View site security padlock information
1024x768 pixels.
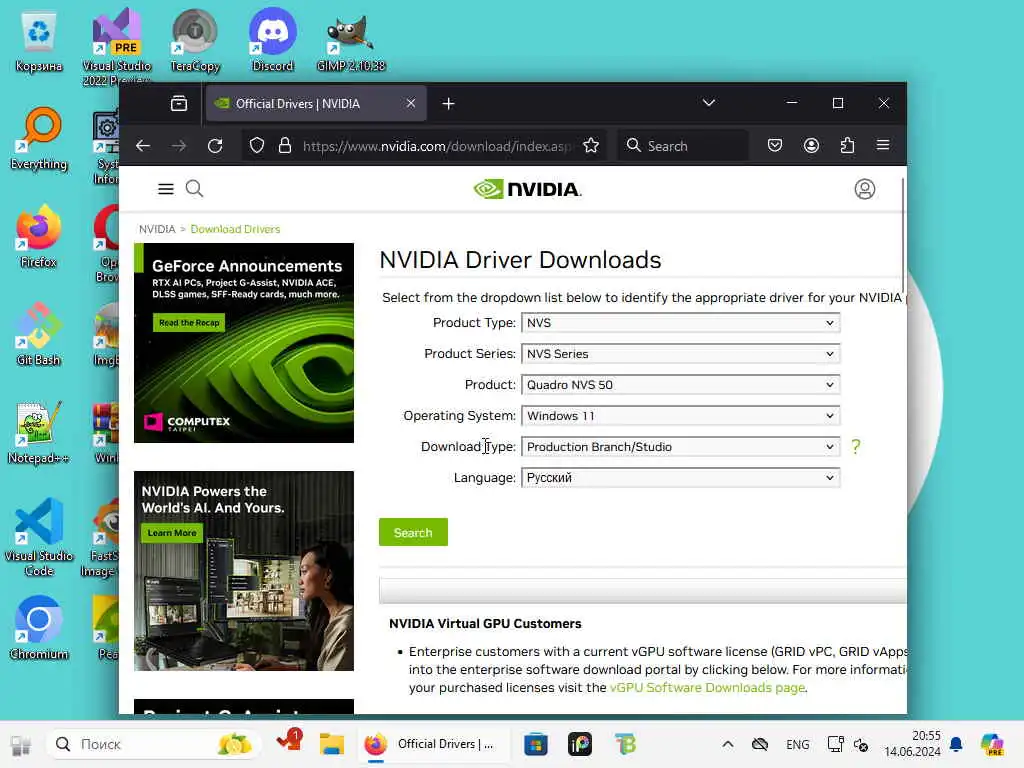(285, 145)
